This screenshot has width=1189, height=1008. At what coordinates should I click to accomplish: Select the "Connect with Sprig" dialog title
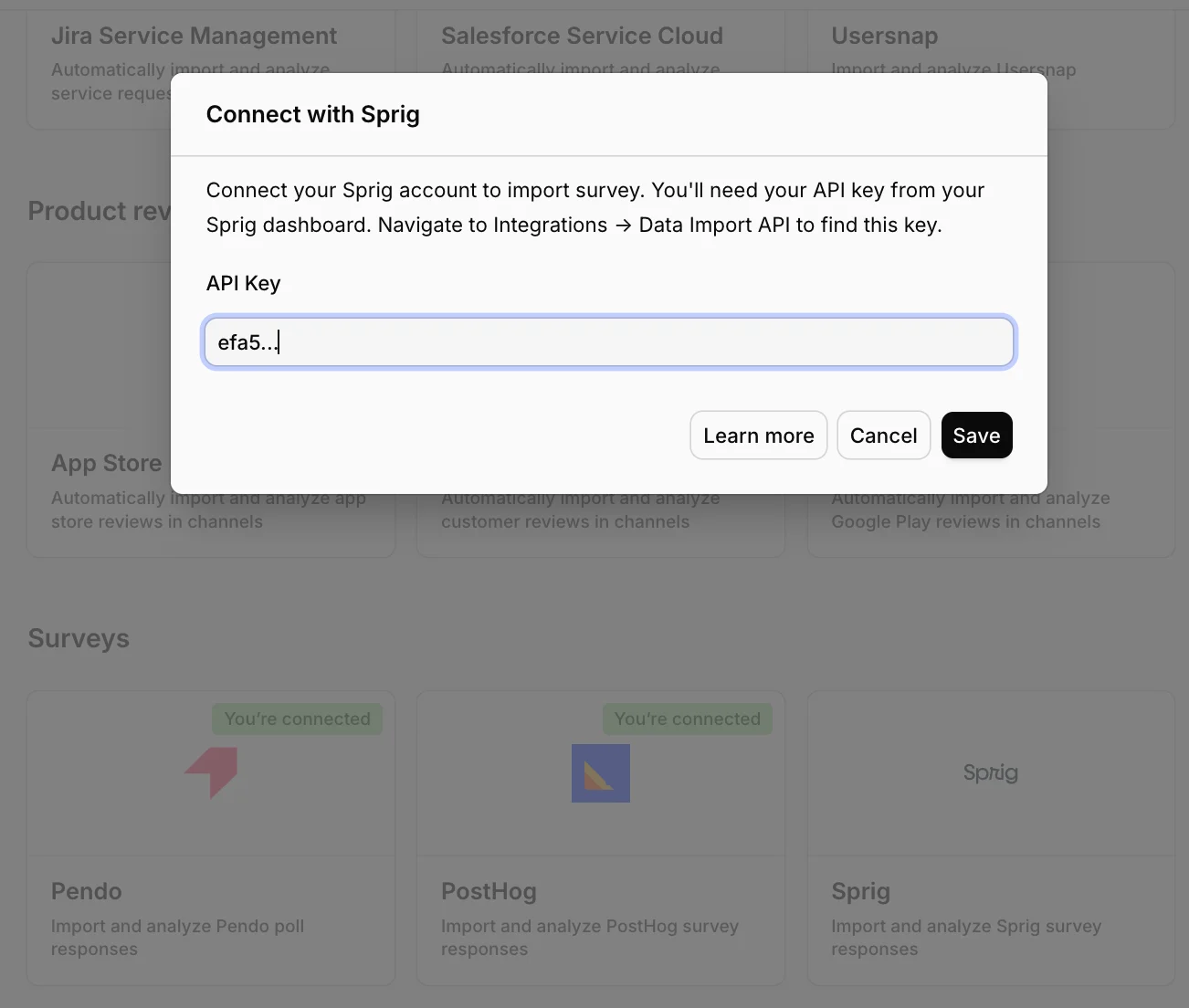point(313,114)
